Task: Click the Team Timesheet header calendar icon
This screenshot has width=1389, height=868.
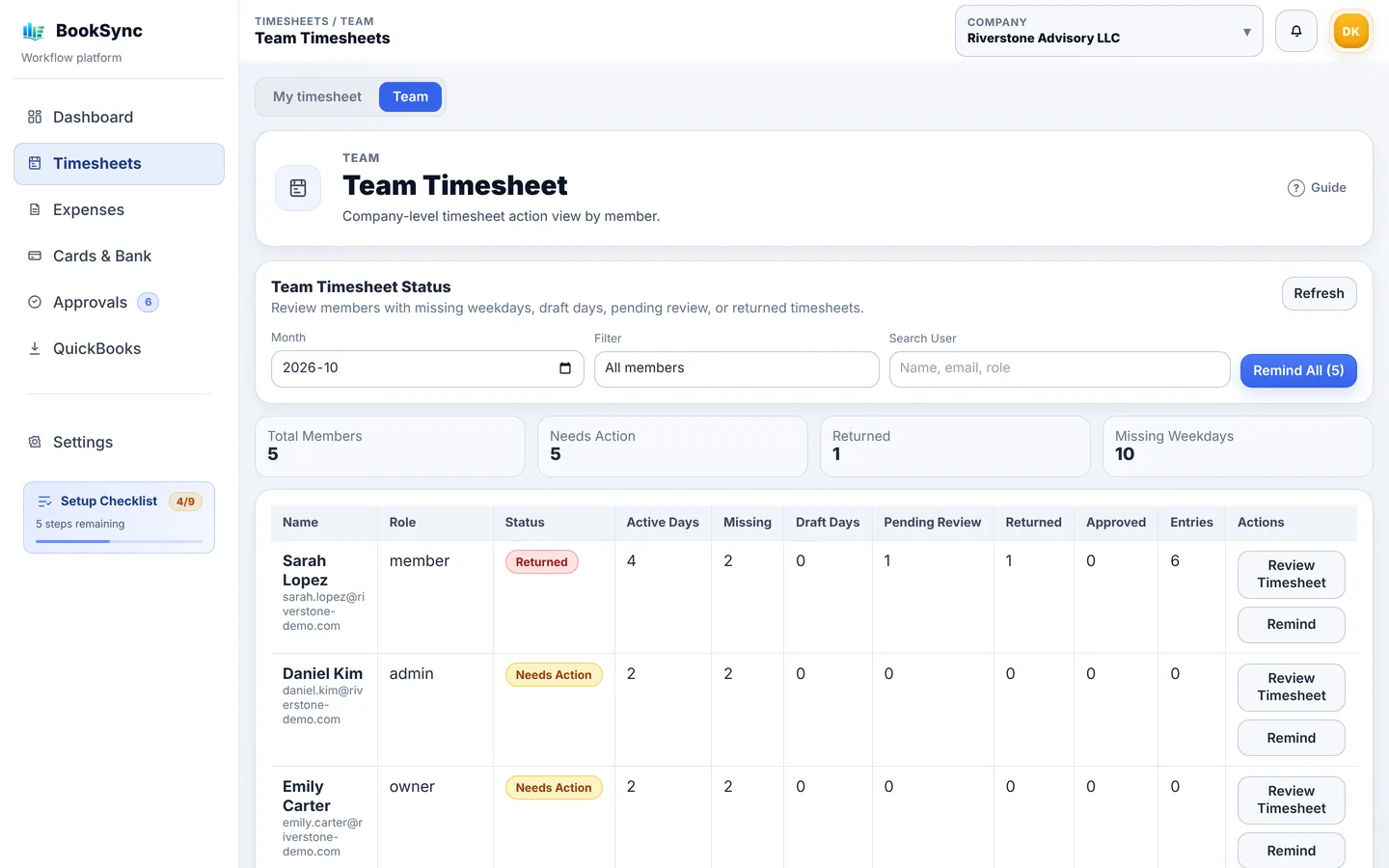Action: click(x=298, y=188)
